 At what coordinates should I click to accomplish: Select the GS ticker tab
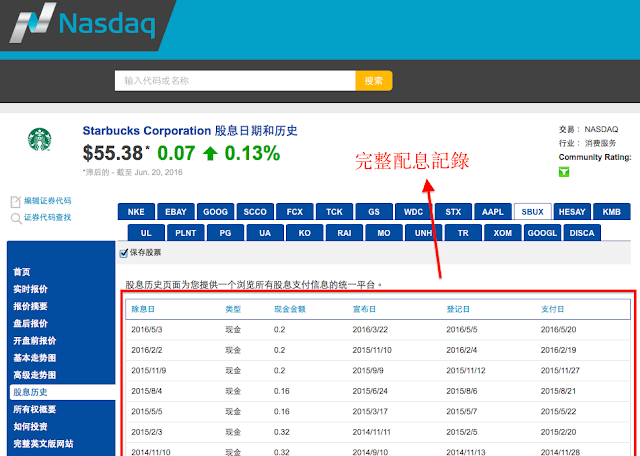pos(374,211)
